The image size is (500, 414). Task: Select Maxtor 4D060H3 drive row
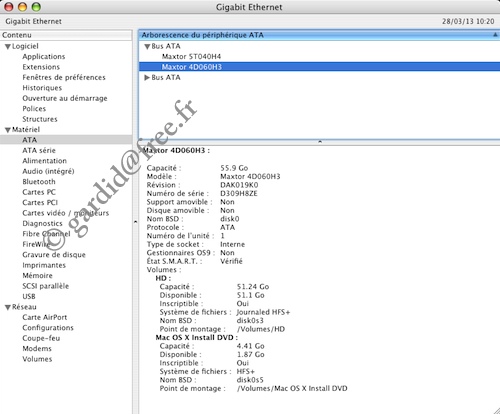click(x=319, y=67)
